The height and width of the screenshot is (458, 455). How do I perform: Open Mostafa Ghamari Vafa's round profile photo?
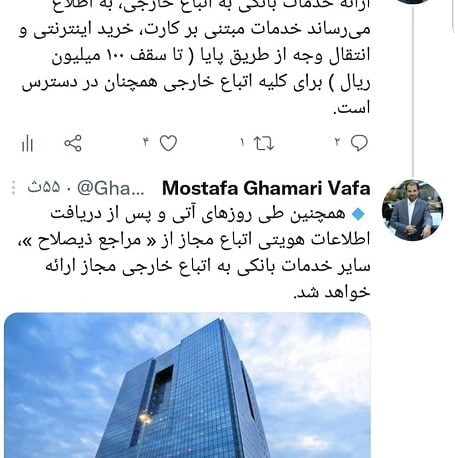point(413,210)
